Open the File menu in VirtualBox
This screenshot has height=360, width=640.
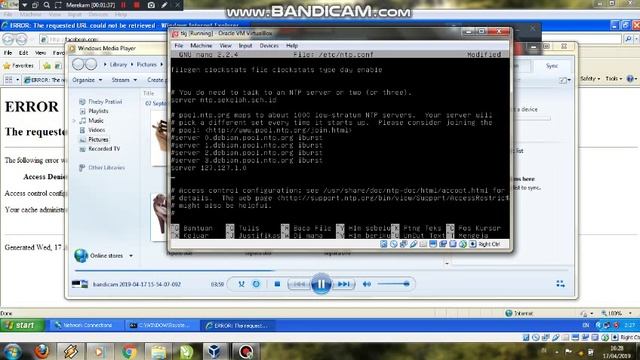click(179, 45)
